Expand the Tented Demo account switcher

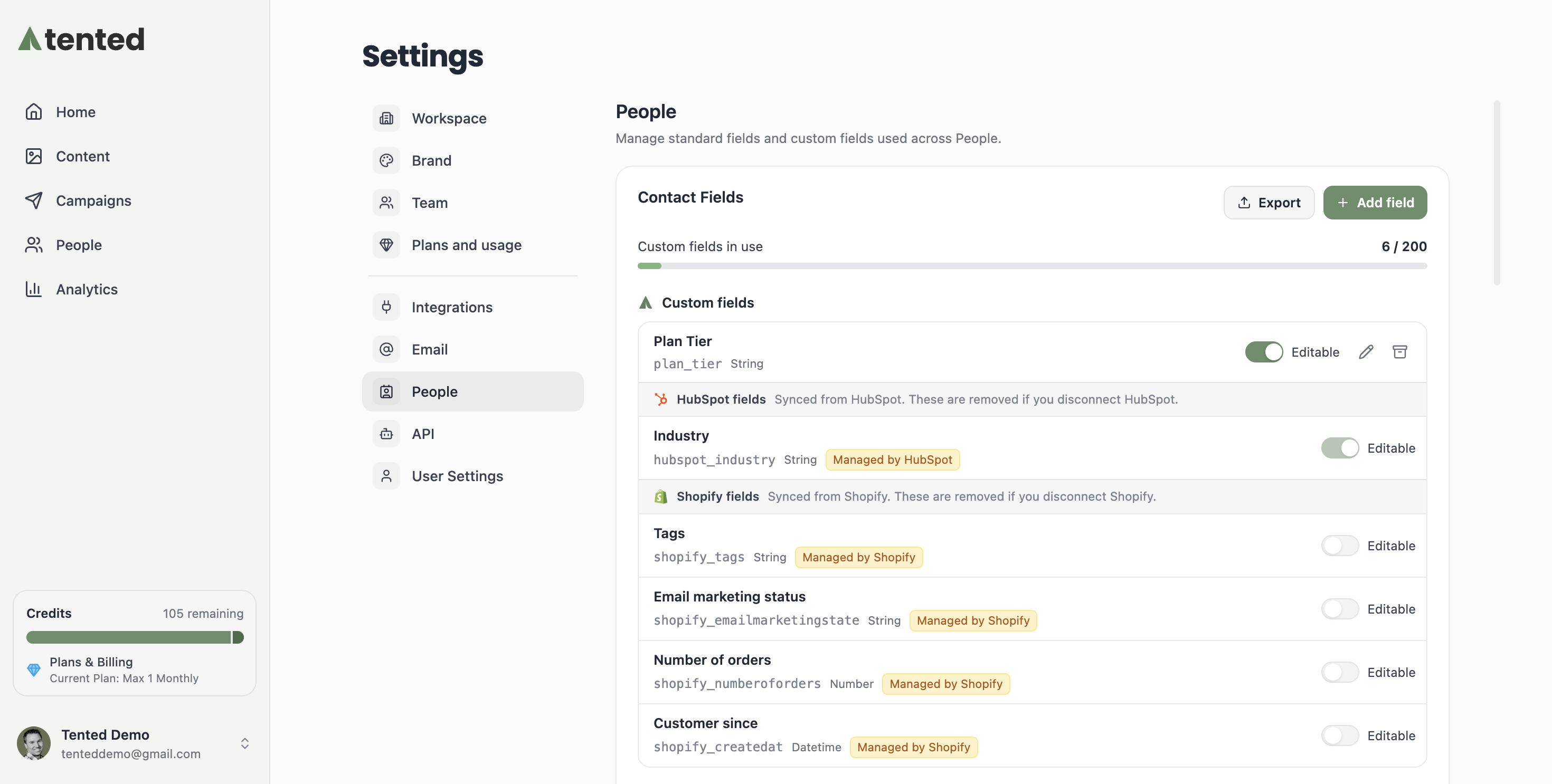click(x=244, y=744)
